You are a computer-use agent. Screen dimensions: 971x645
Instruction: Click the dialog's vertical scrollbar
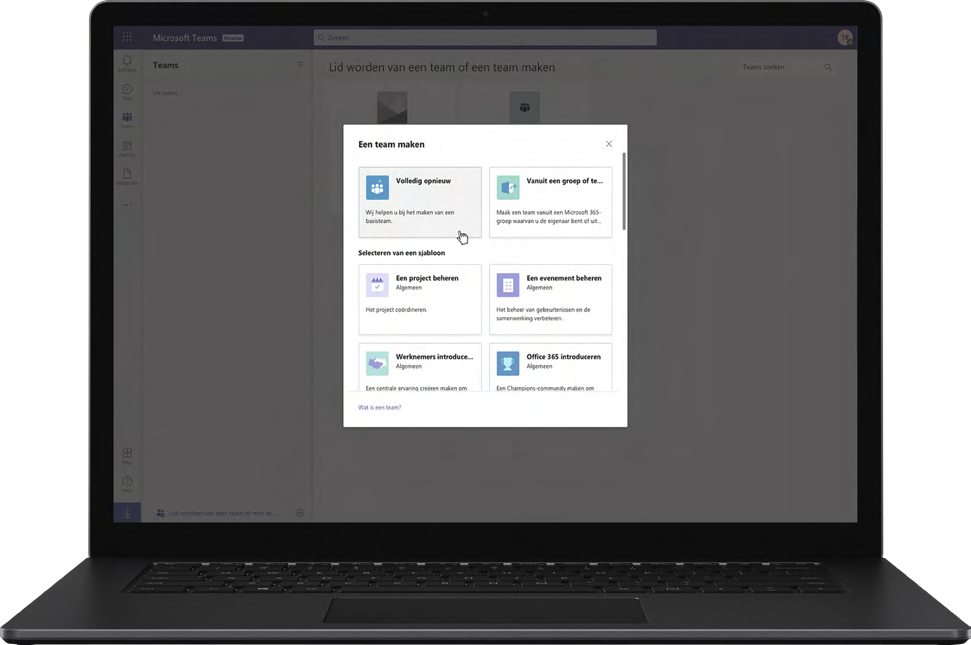(624, 191)
